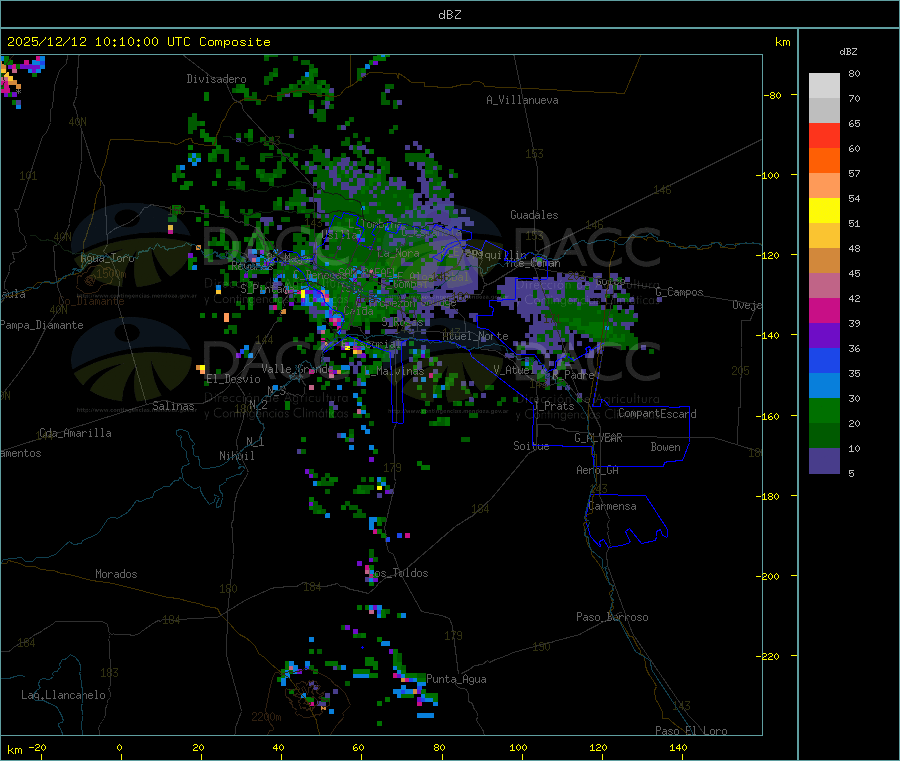Click the timestamp 2025/12/12 10:10:00 UTC Composite
This screenshot has height=761, width=900.
[138, 42]
